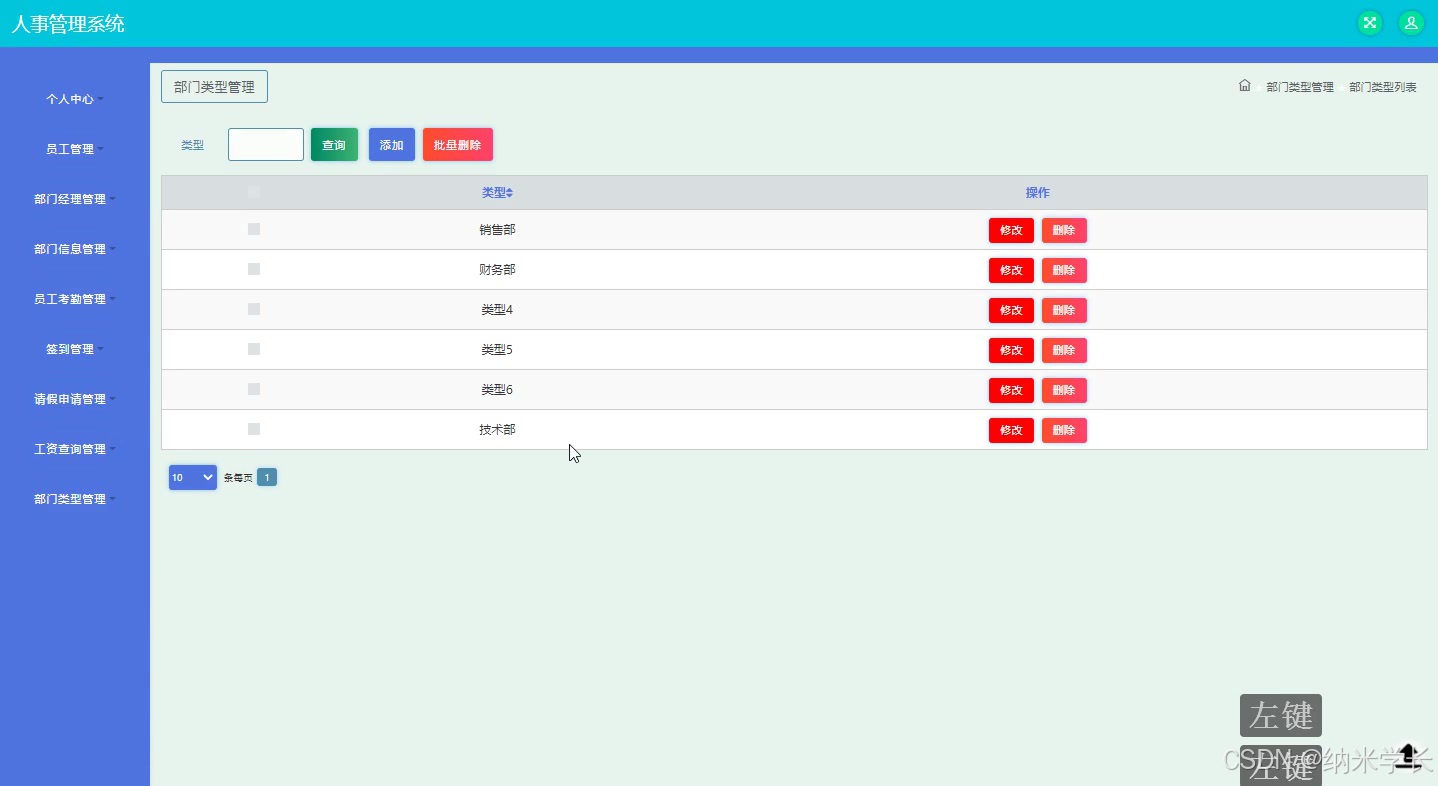Click 删除 for the 销售部 row
Image resolution: width=1438 pixels, height=786 pixels.
1064,230
